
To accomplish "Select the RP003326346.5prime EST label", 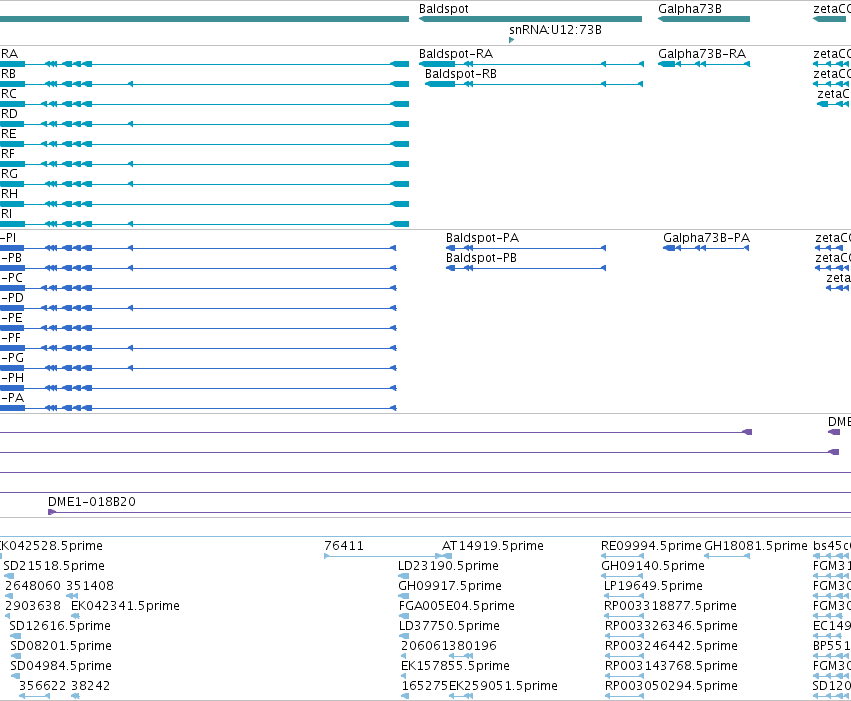I will [671, 626].
